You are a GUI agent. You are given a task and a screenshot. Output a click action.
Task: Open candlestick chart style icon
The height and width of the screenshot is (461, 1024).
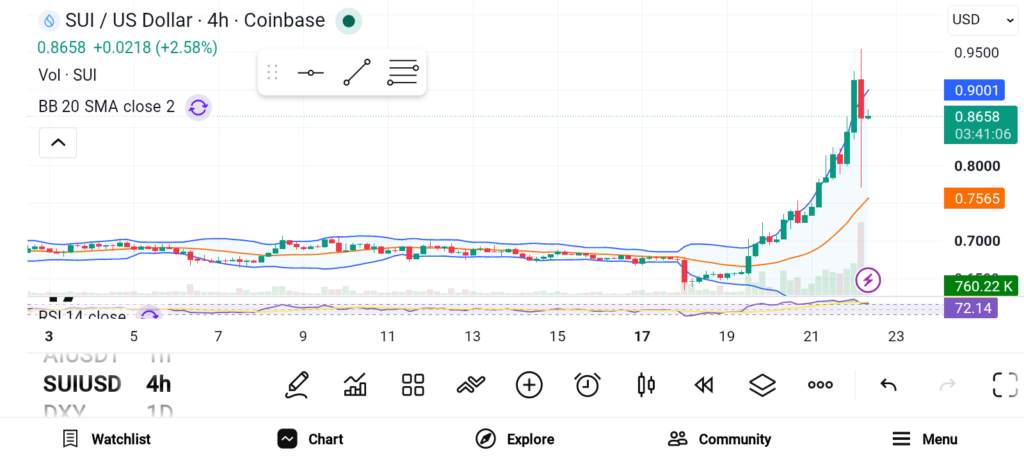(x=646, y=385)
